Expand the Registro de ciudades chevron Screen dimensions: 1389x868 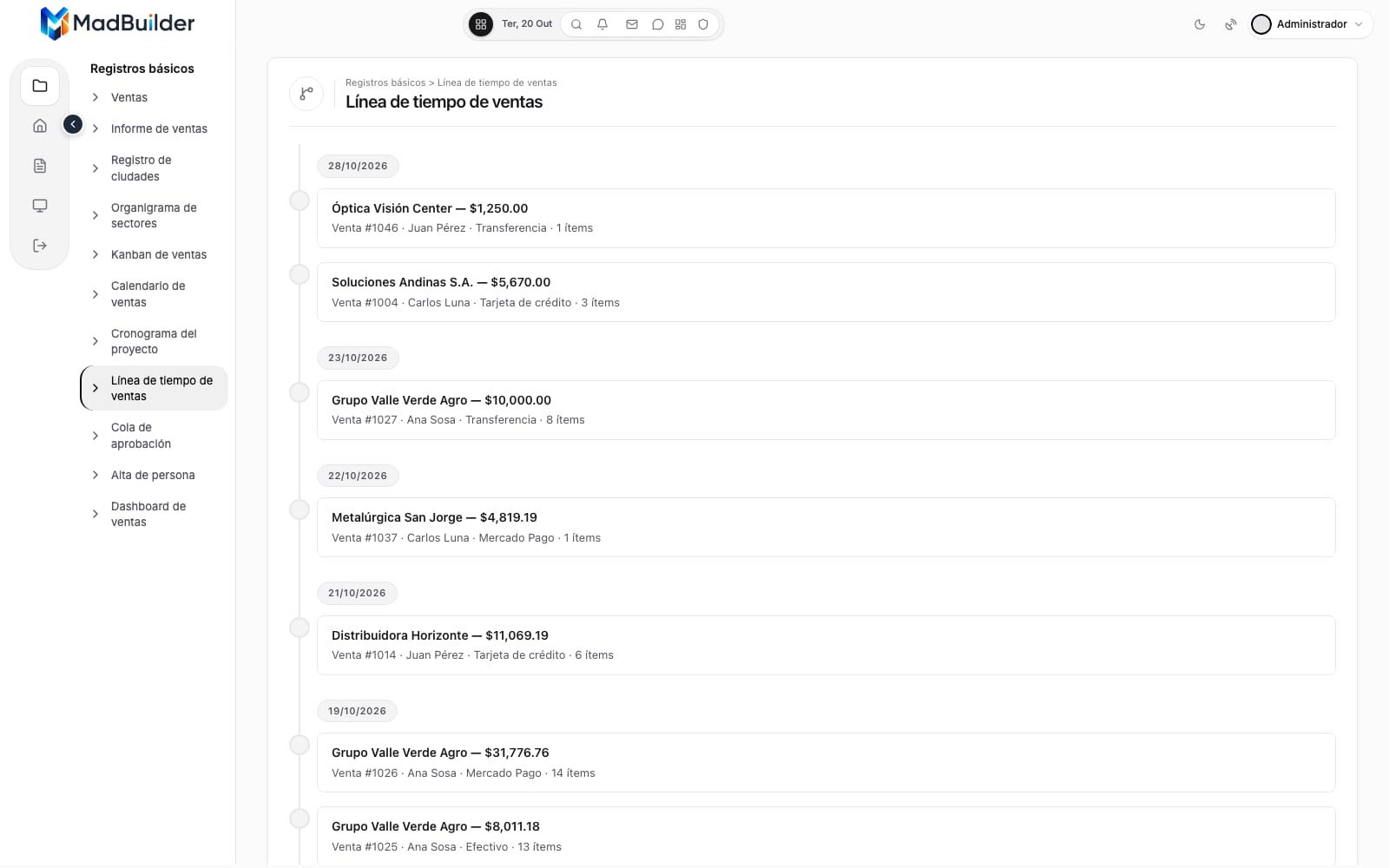tap(95, 168)
